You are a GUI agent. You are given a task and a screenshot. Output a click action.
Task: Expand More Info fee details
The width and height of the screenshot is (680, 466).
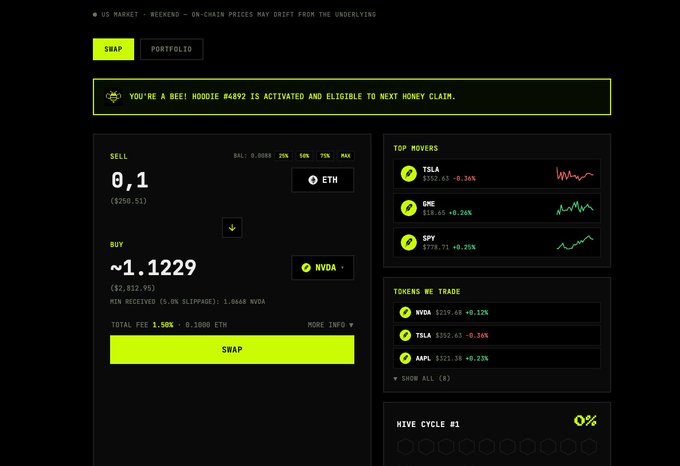coord(330,325)
